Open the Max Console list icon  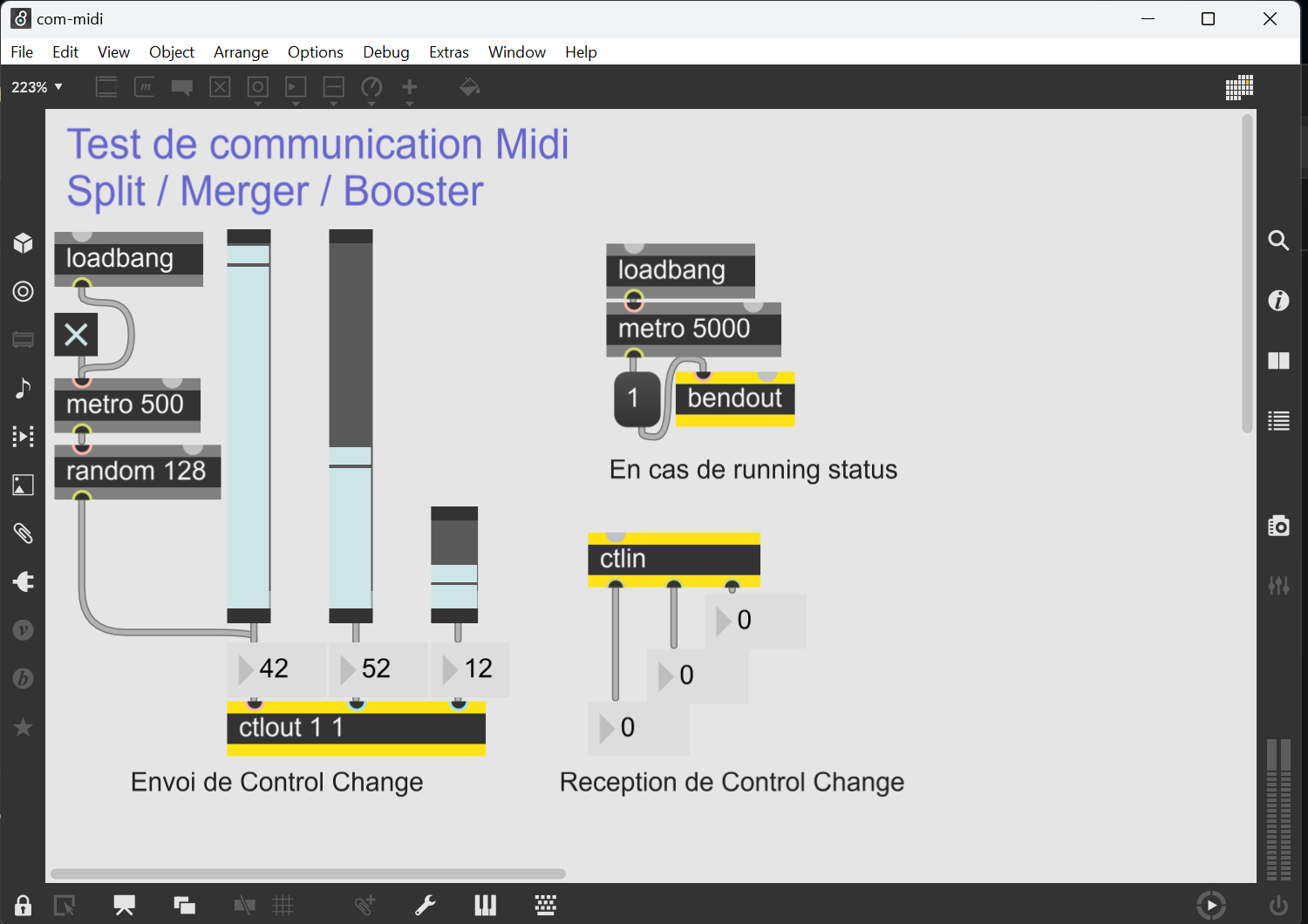[1278, 421]
